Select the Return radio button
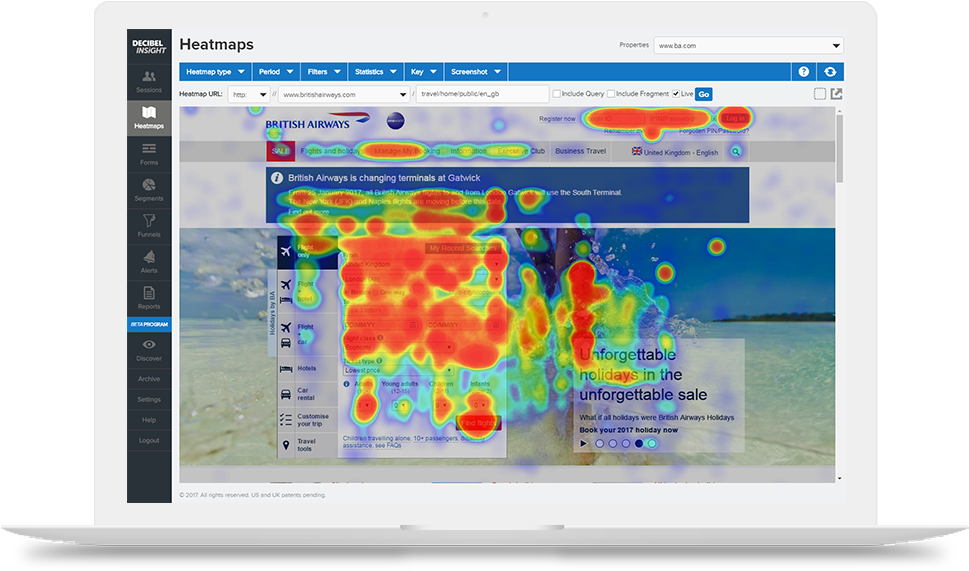Screen dimensions: 969x571 [347, 293]
